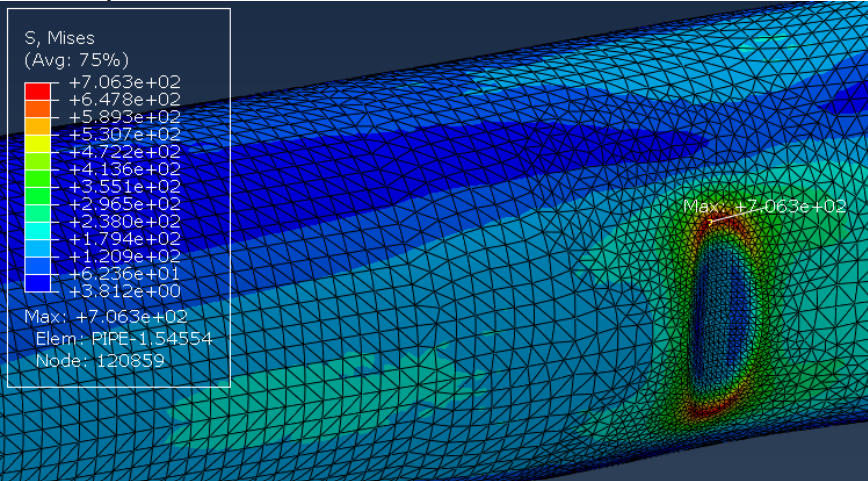Click the +6.478e+02 legend value
868x481 pixels.
click(125, 100)
